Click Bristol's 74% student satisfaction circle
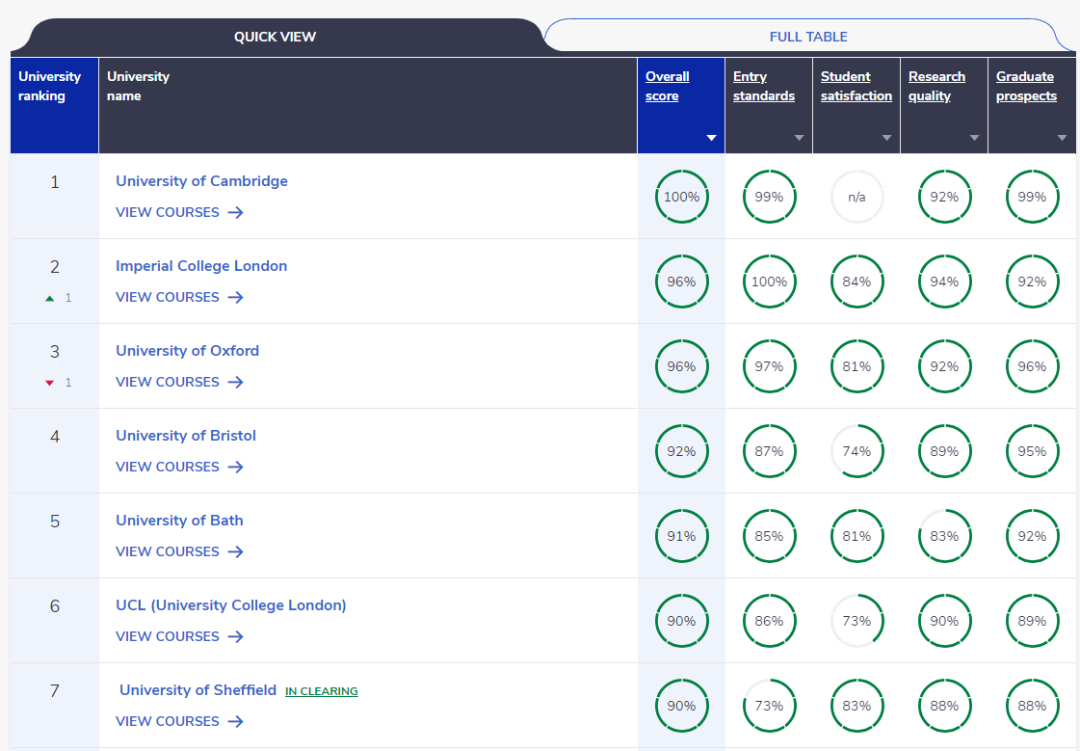1080x751 pixels. tap(857, 452)
